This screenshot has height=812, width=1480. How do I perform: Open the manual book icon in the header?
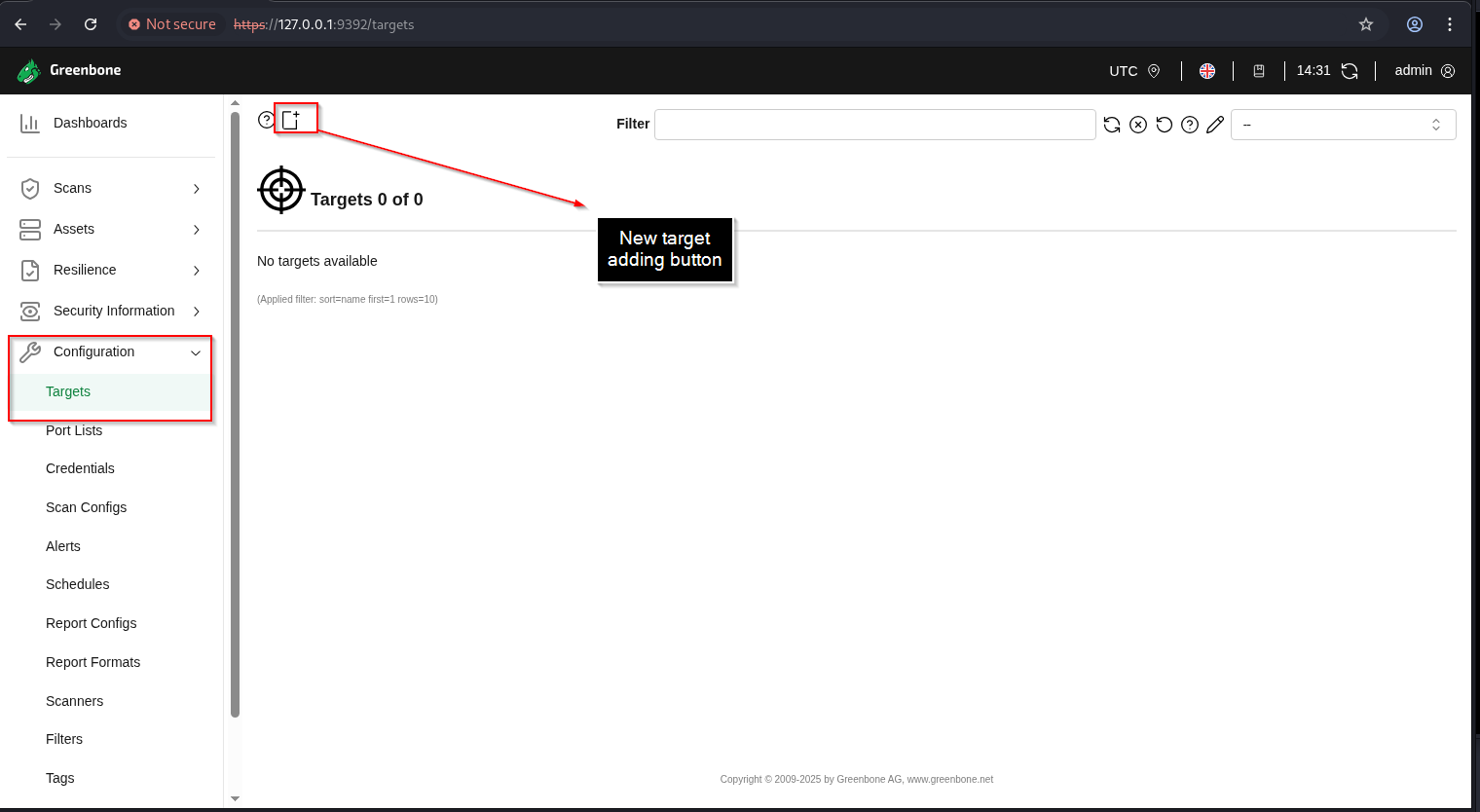[x=1259, y=71]
